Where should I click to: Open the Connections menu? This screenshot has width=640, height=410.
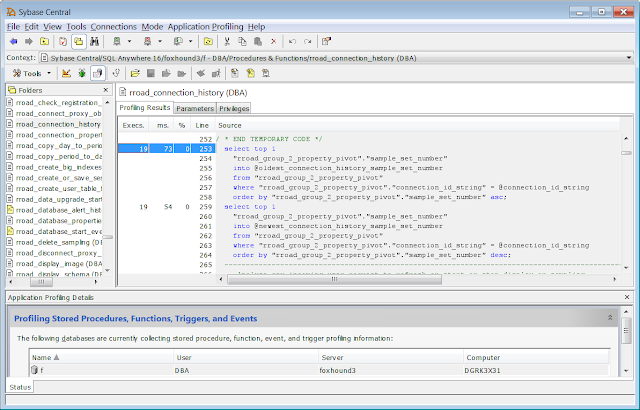tap(113, 27)
